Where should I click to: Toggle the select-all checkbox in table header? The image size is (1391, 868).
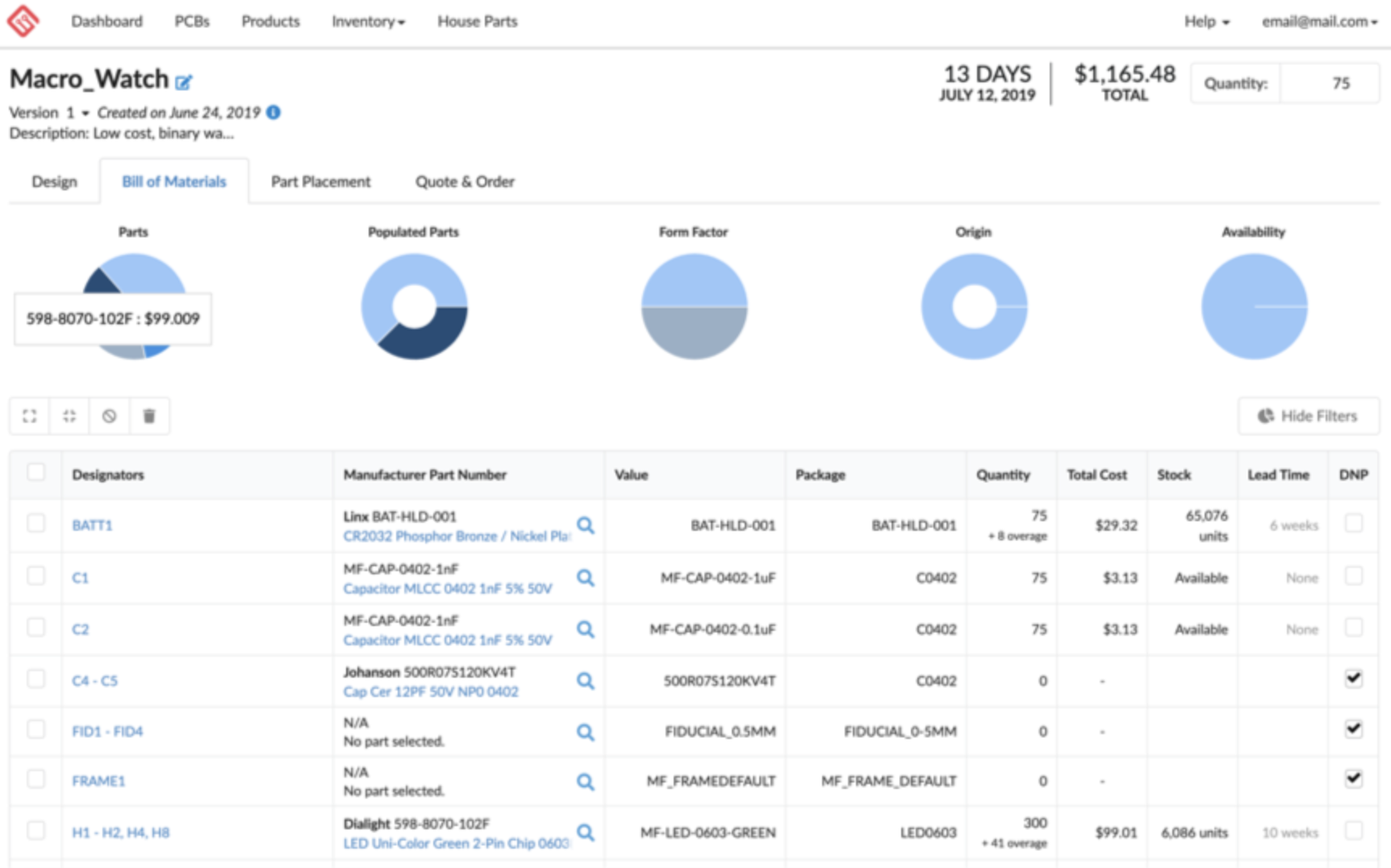[x=36, y=473]
